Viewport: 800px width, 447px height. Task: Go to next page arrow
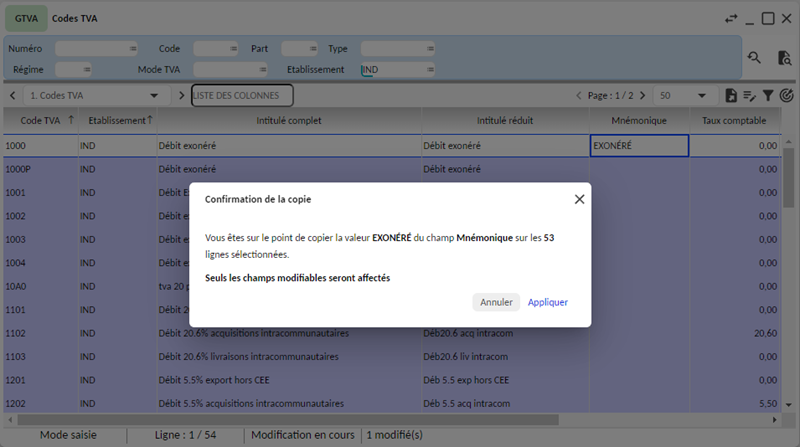point(642,96)
